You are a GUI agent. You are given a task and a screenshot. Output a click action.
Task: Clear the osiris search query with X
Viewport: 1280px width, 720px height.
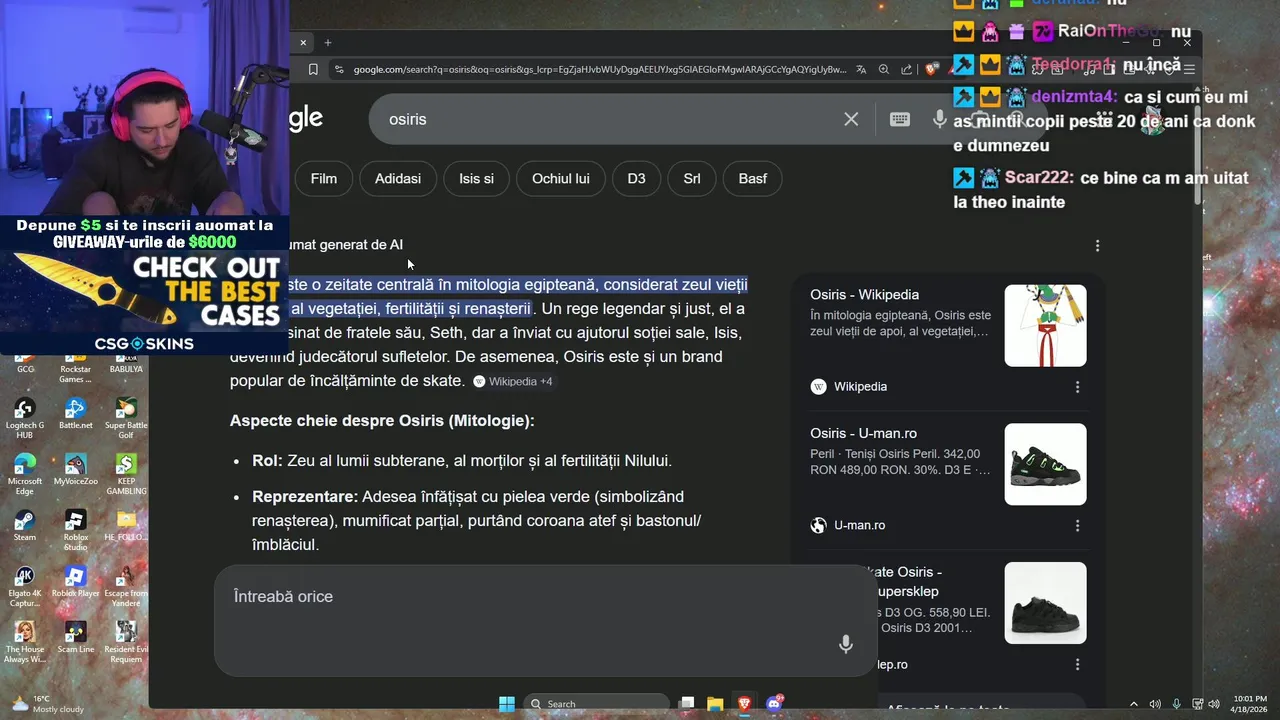[x=851, y=119]
